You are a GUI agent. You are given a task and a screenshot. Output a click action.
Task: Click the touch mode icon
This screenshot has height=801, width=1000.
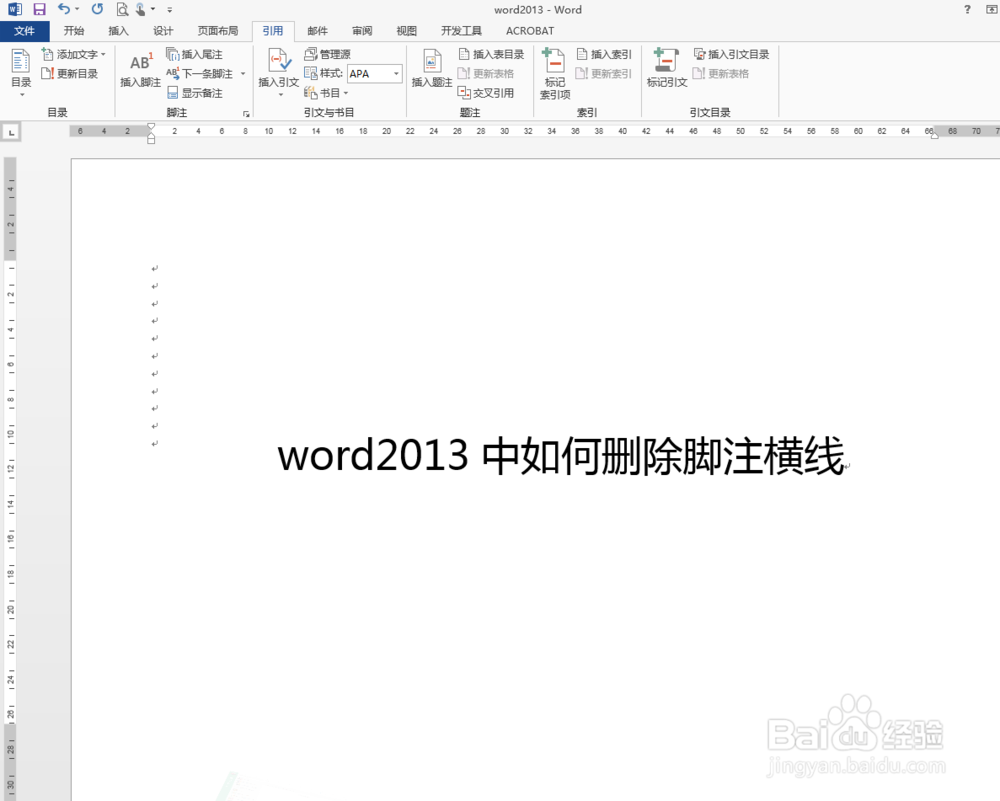141,9
